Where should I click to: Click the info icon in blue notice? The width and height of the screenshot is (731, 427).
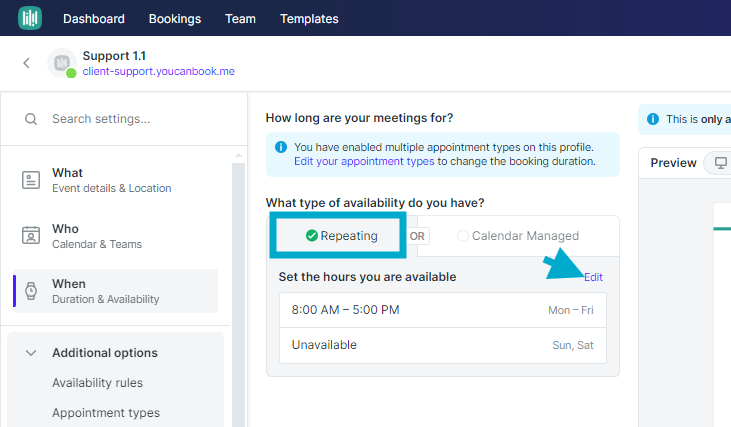280,146
